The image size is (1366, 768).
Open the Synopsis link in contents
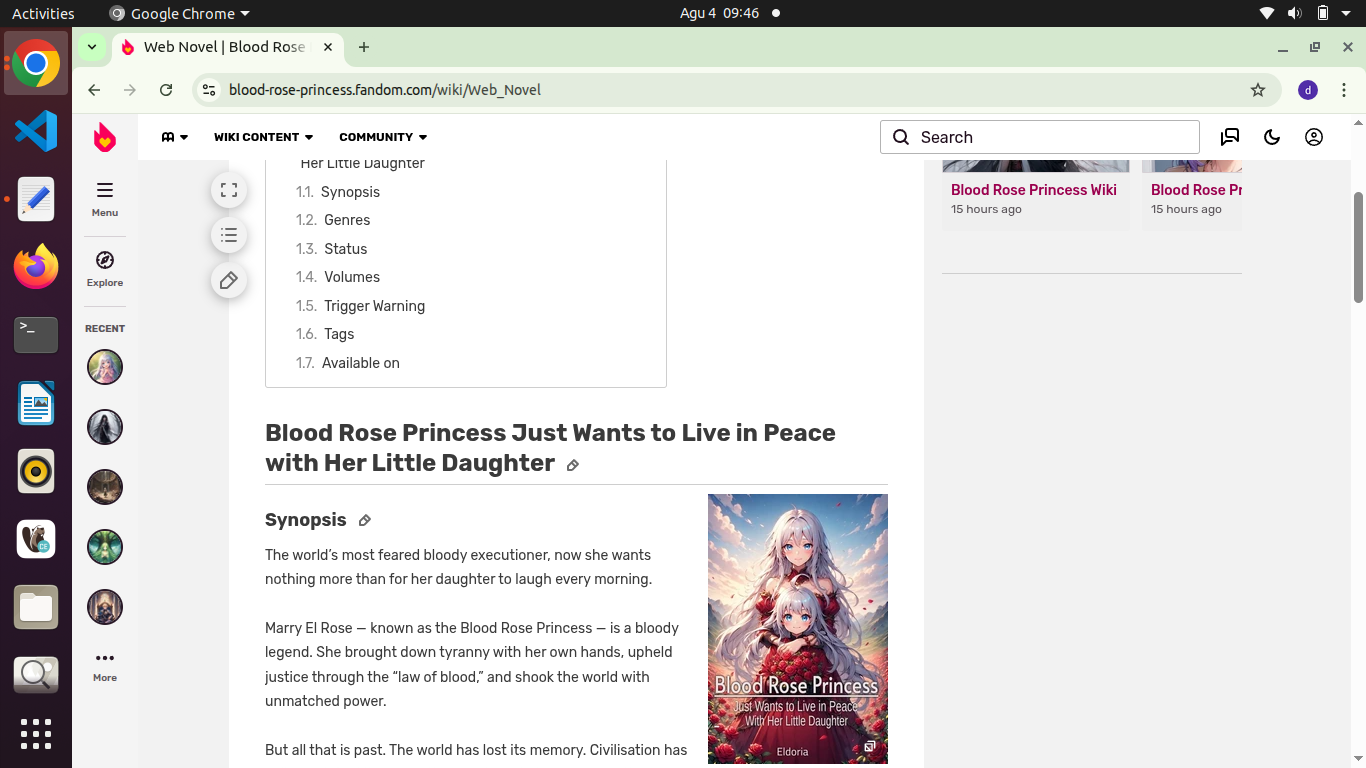click(x=350, y=191)
